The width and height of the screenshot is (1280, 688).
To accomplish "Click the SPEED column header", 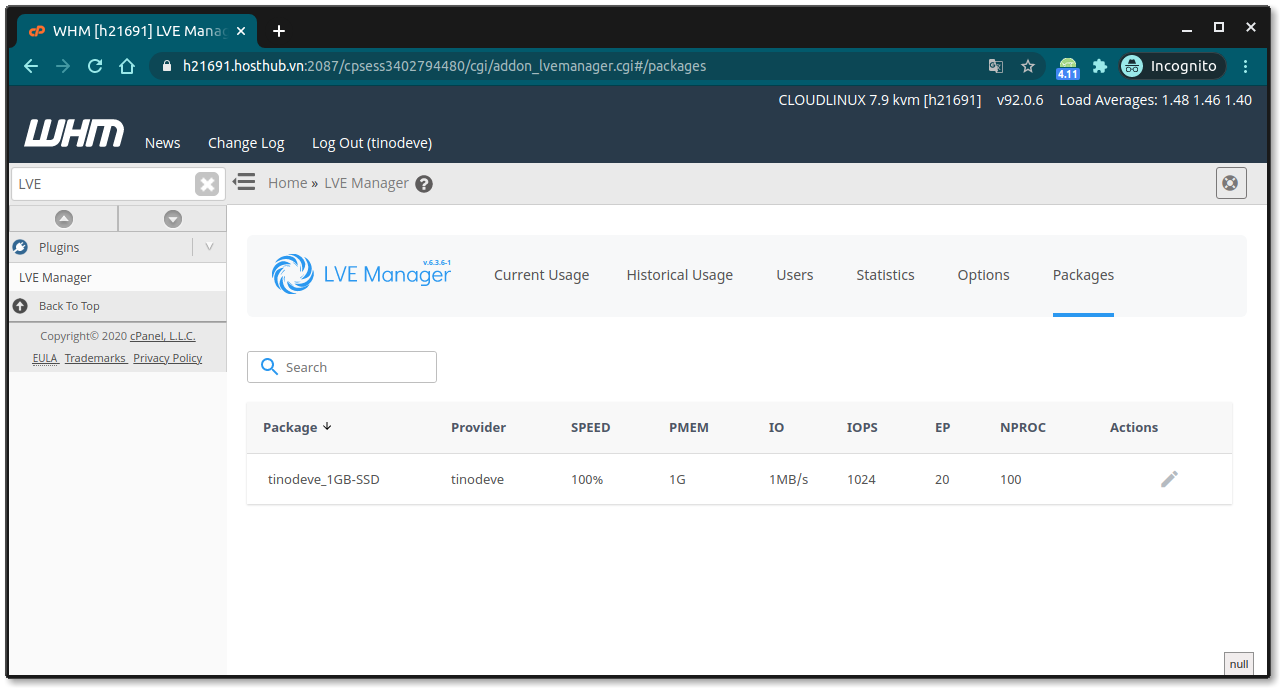I will pyautogui.click(x=590, y=427).
